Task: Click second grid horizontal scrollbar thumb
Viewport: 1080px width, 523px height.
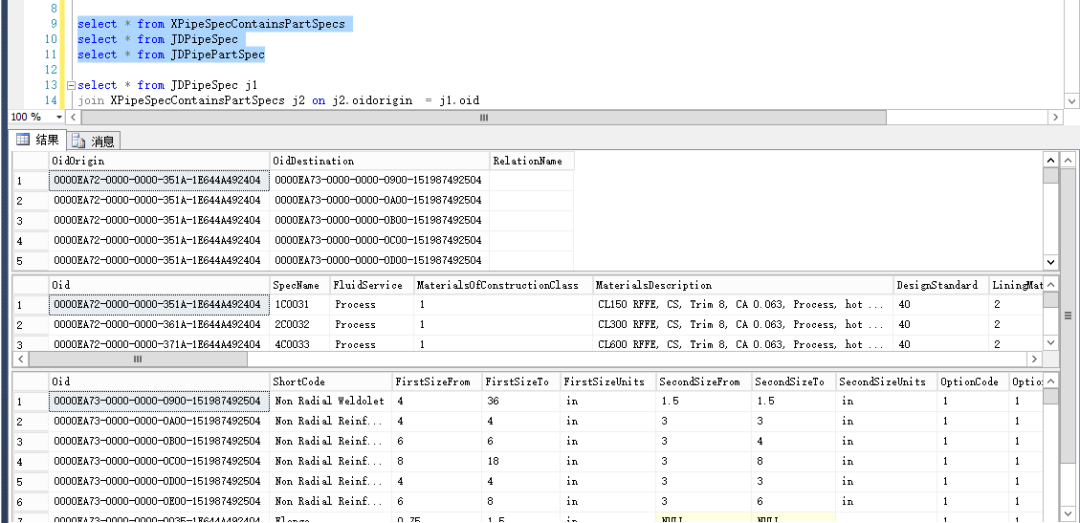Action: [138, 359]
